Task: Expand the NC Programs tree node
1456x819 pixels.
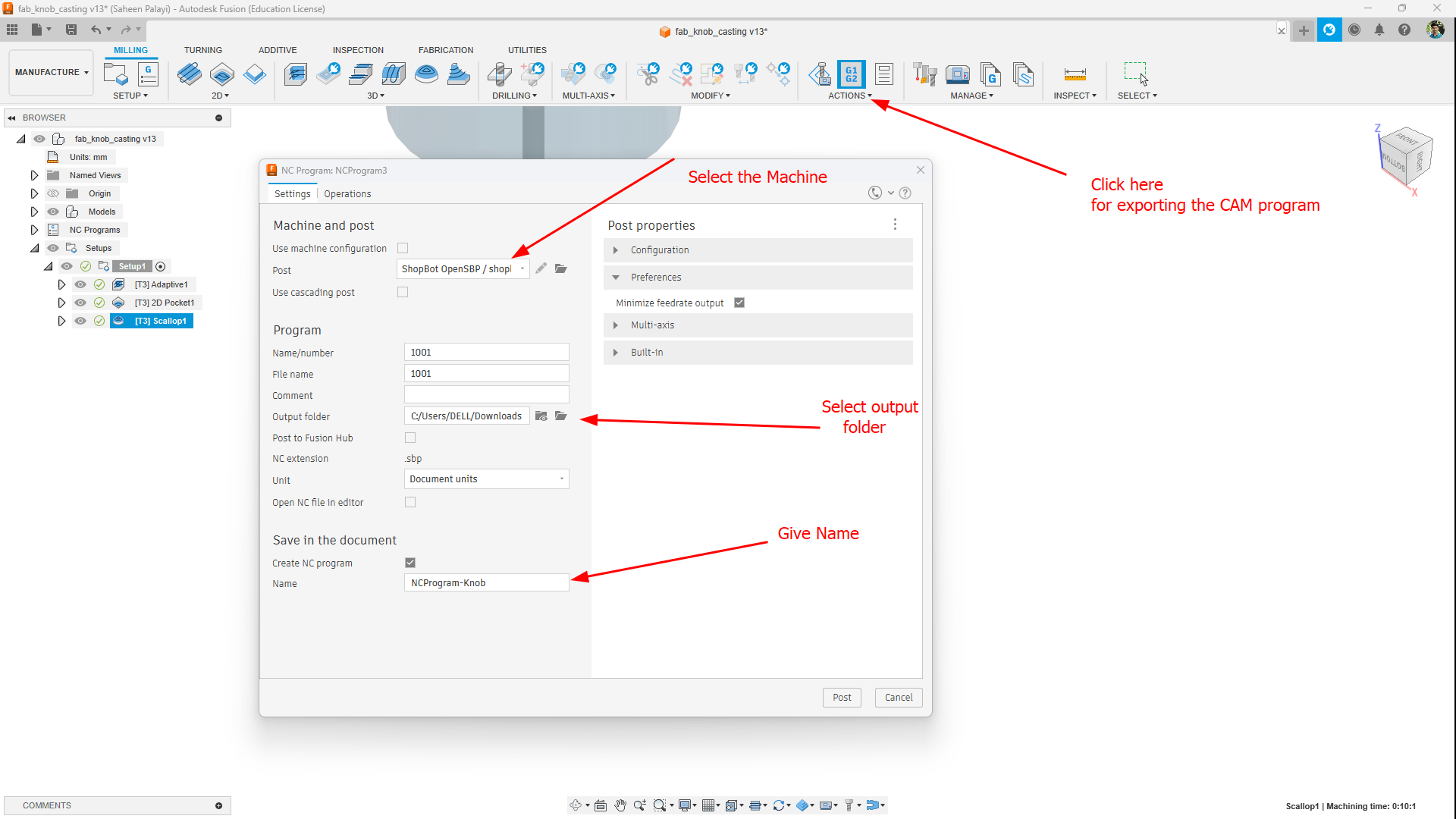Action: tap(34, 230)
